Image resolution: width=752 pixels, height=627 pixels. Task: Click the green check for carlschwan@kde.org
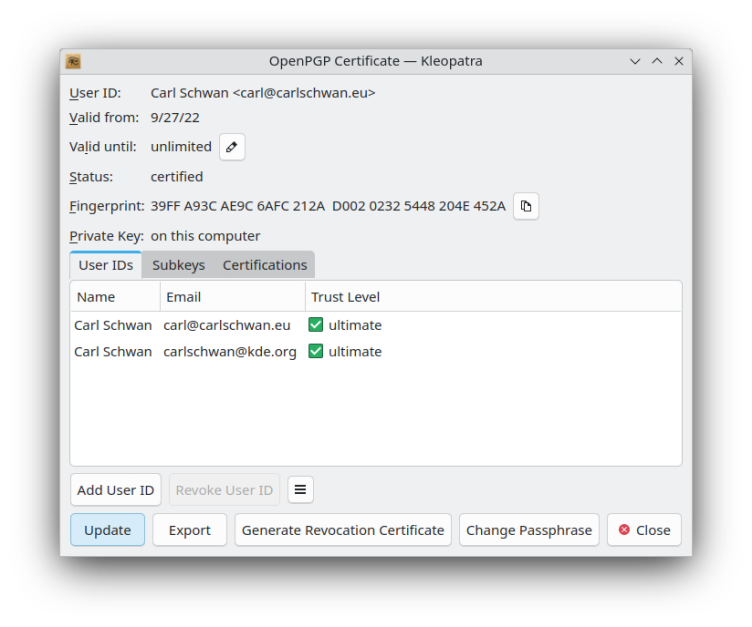click(x=316, y=352)
